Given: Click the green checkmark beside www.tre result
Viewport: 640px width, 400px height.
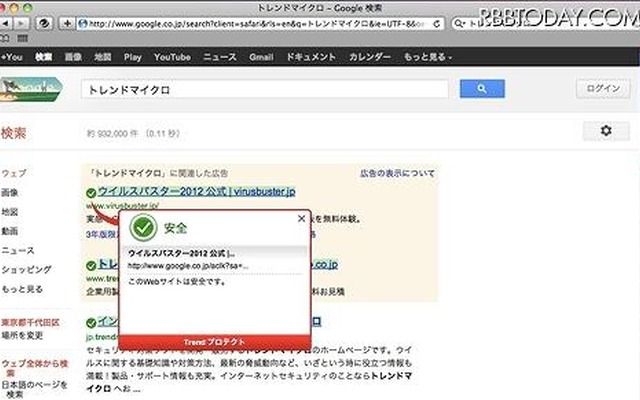Looking at the screenshot, I should (x=91, y=266).
